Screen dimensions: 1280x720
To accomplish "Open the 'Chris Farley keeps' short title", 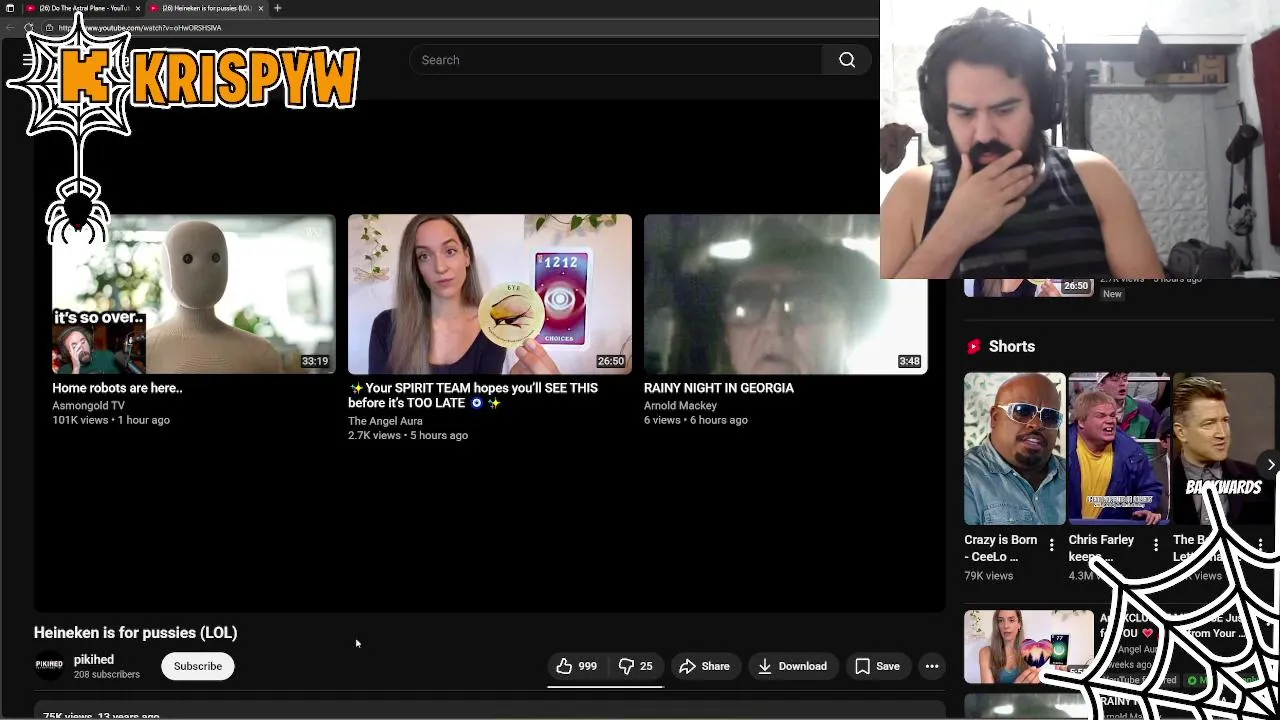I will (x=1101, y=548).
